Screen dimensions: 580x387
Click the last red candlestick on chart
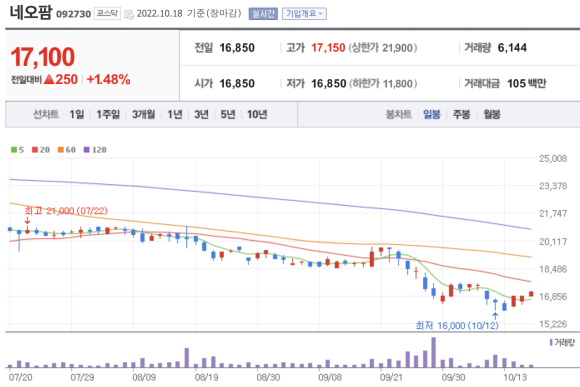click(x=531, y=294)
